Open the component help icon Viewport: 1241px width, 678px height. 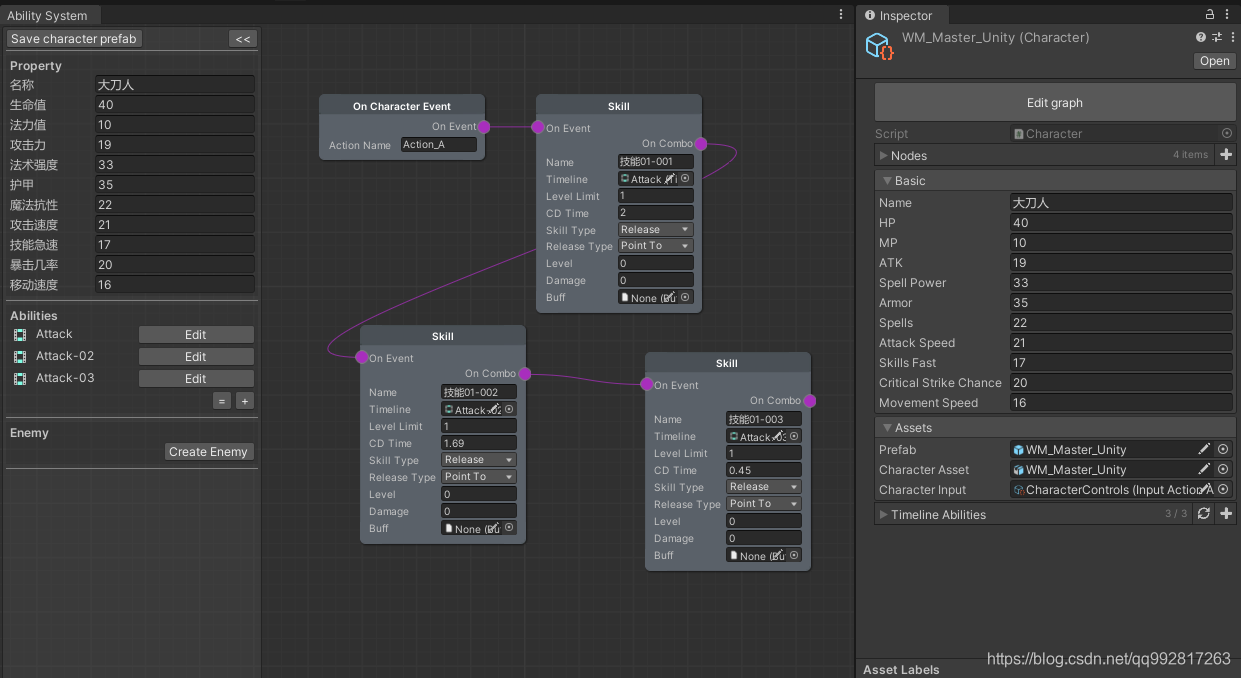[1201, 37]
